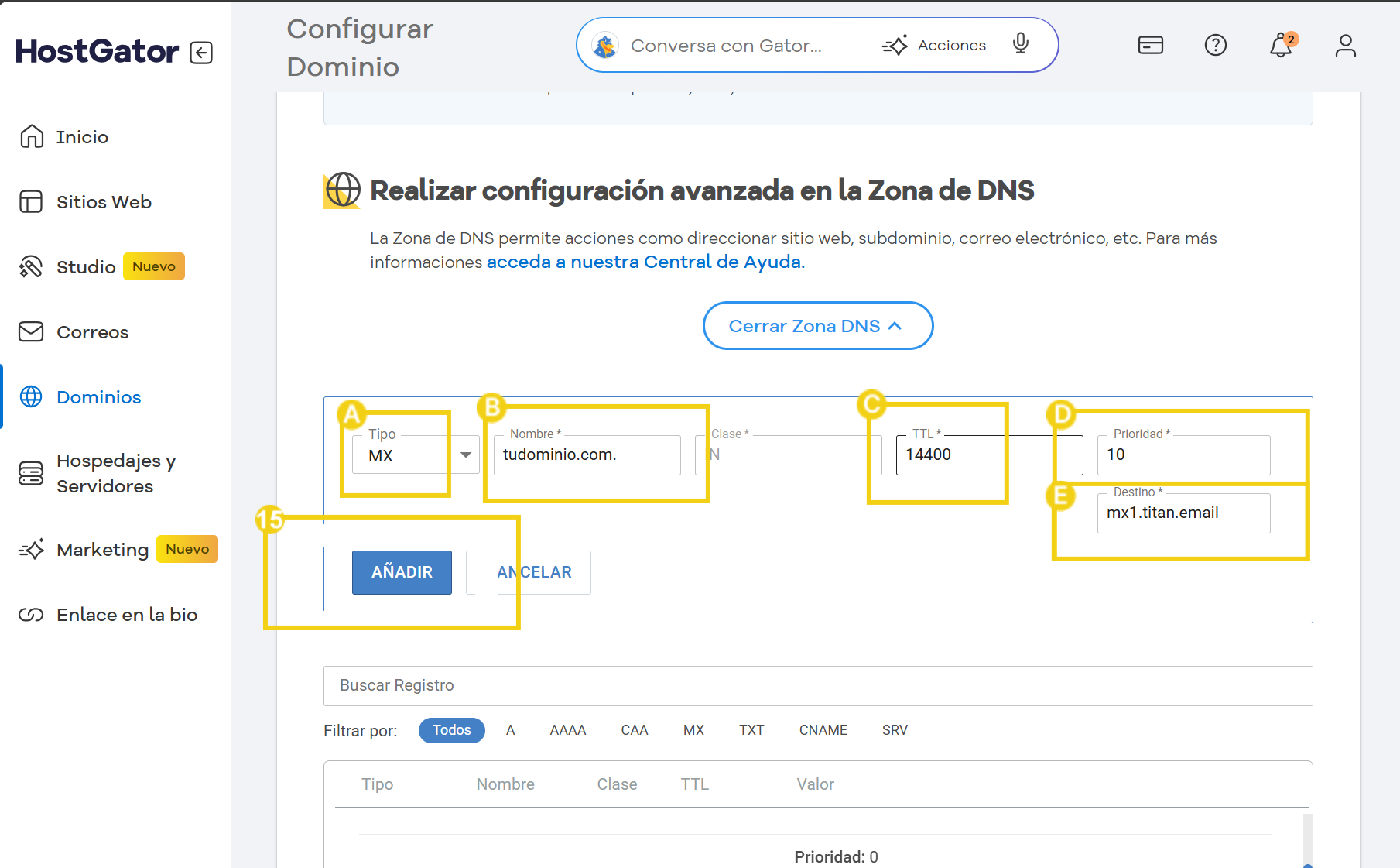Open the Central de Ayuda link

pyautogui.click(x=645, y=262)
